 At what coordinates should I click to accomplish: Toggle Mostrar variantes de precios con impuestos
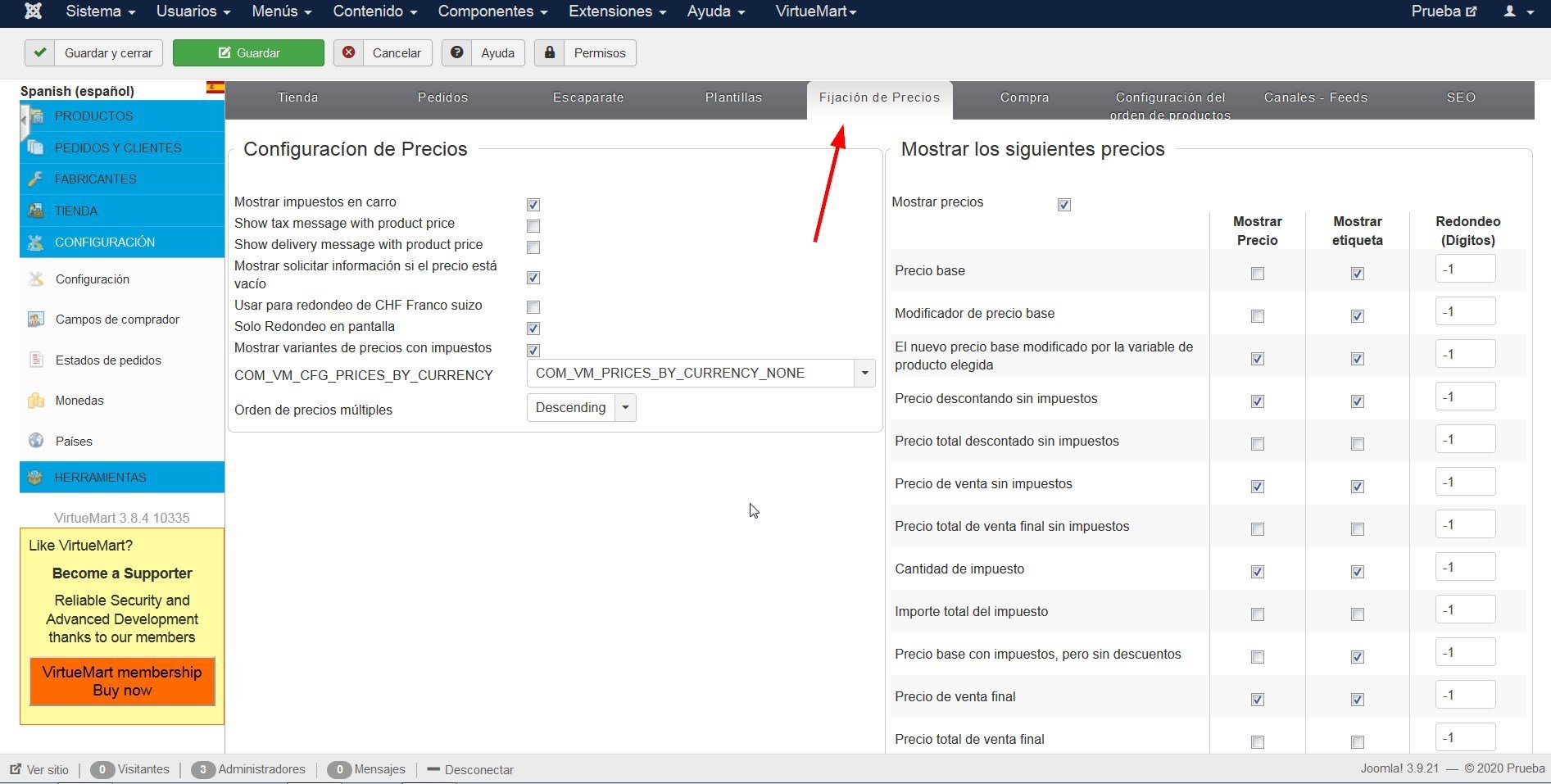point(533,351)
